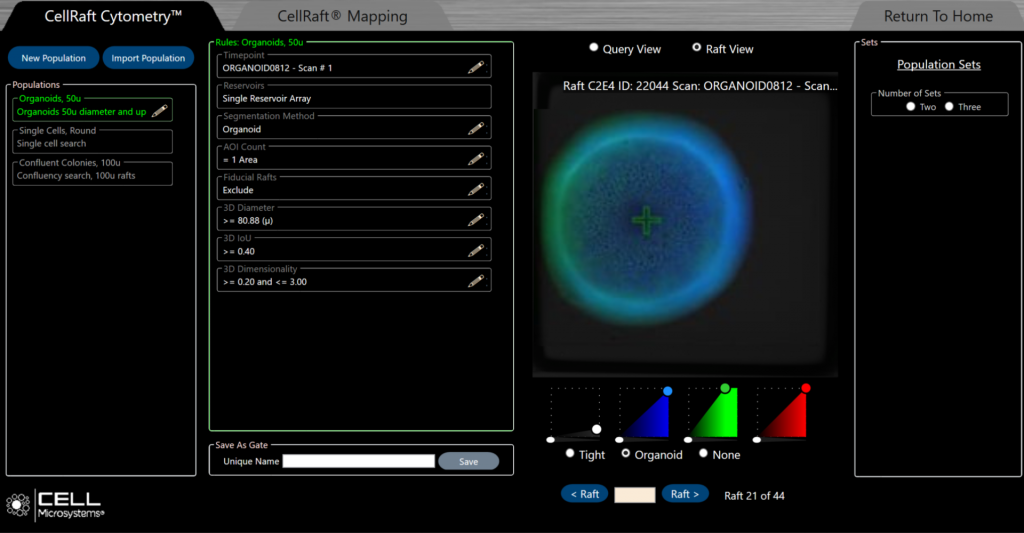Click the raft number input box
Viewport: 1024px width, 533px height.
pos(635,494)
